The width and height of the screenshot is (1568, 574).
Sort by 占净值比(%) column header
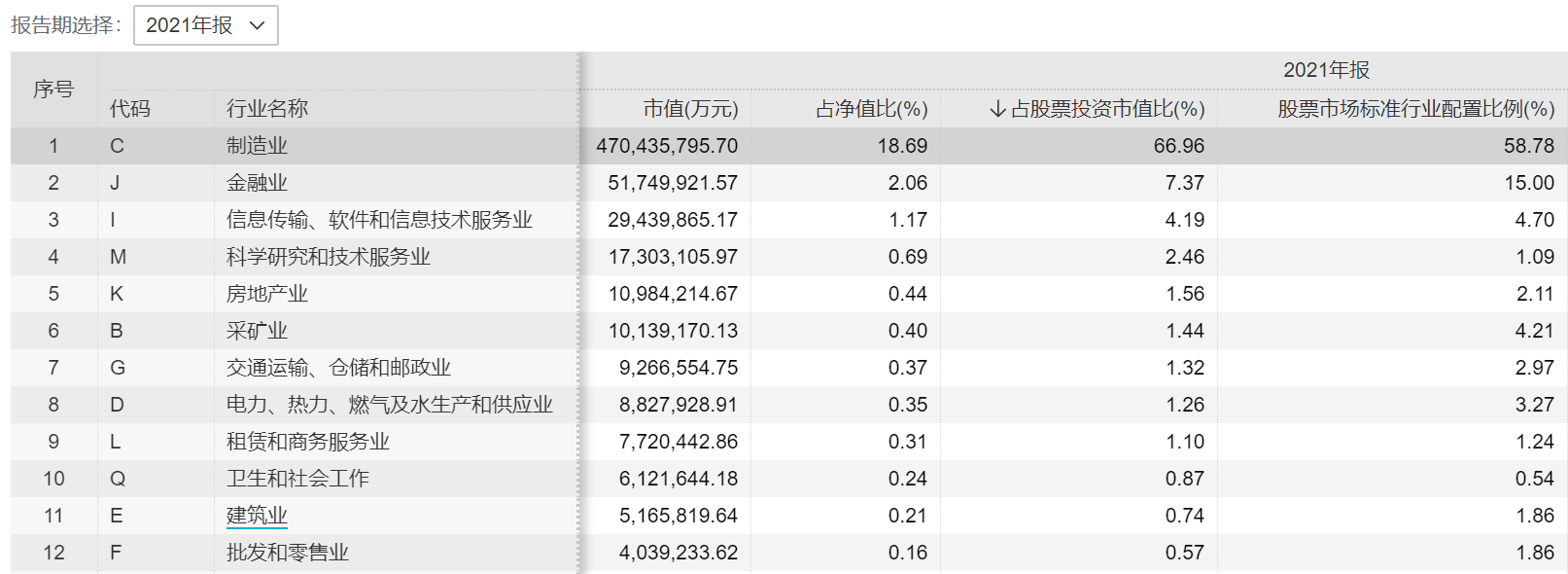pyautogui.click(x=871, y=109)
